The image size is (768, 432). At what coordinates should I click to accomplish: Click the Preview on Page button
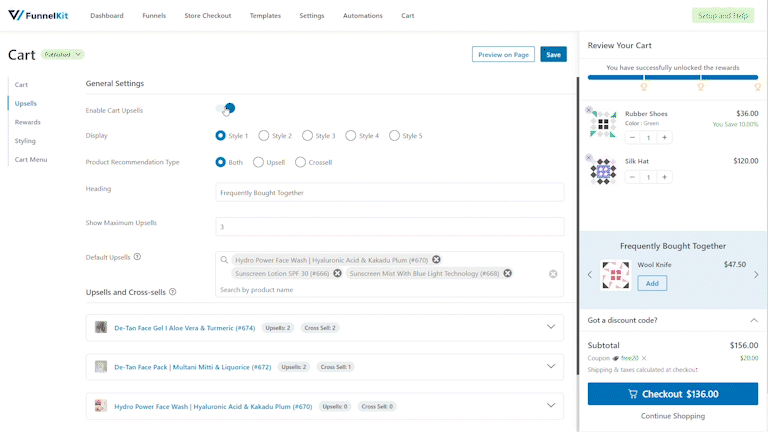tap(503, 54)
